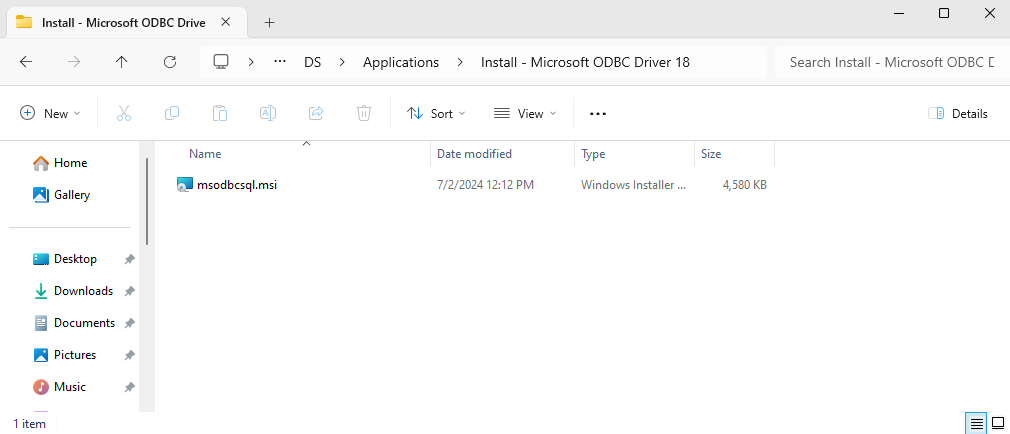Click the pin icon beside Desktop
Image resolution: width=1010 pixels, height=434 pixels.
[x=129, y=259]
